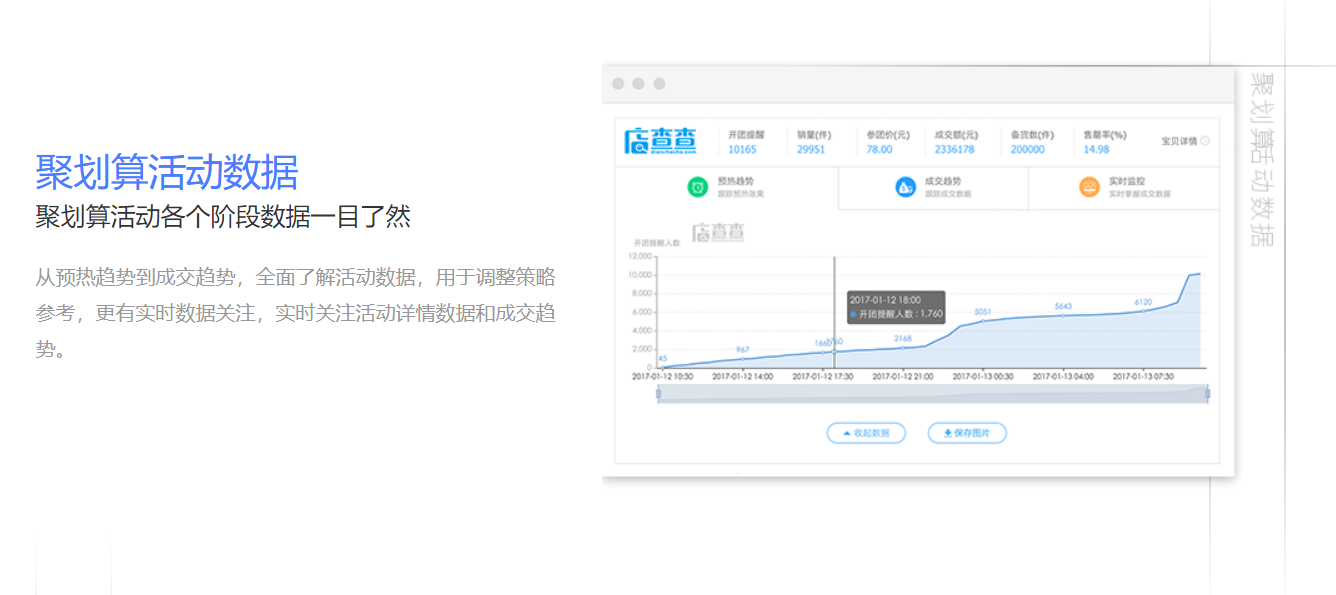Viewport: 1336px width, 595px height.
Task: Click the blue money bag 成交趋势 icon
Action: point(905,187)
